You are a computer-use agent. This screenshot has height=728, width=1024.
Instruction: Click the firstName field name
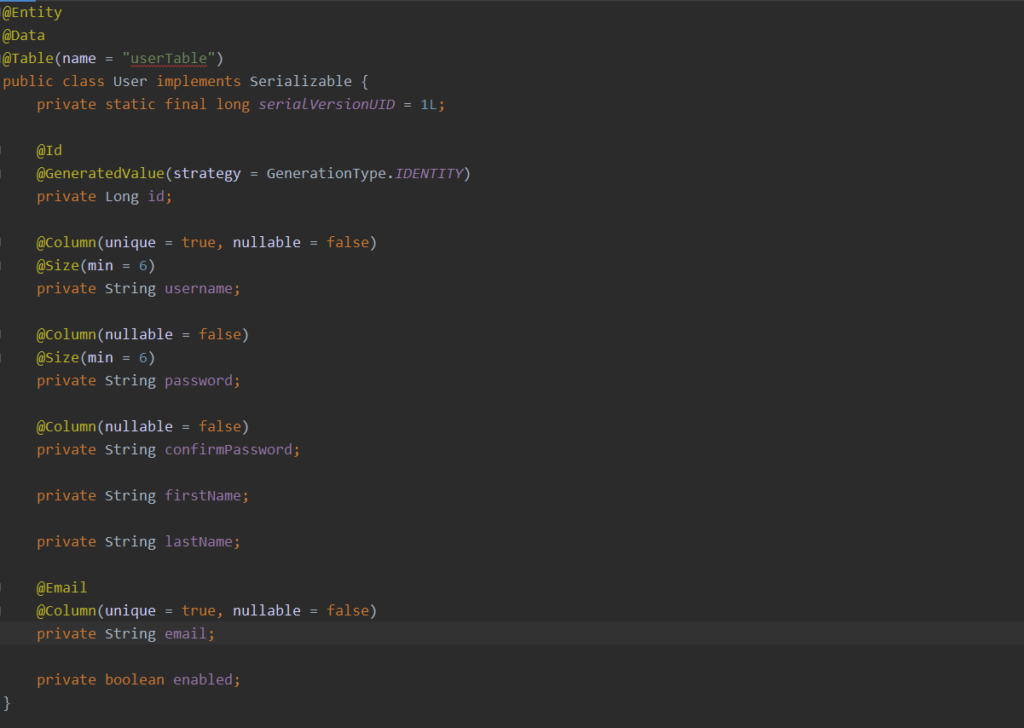tap(203, 495)
